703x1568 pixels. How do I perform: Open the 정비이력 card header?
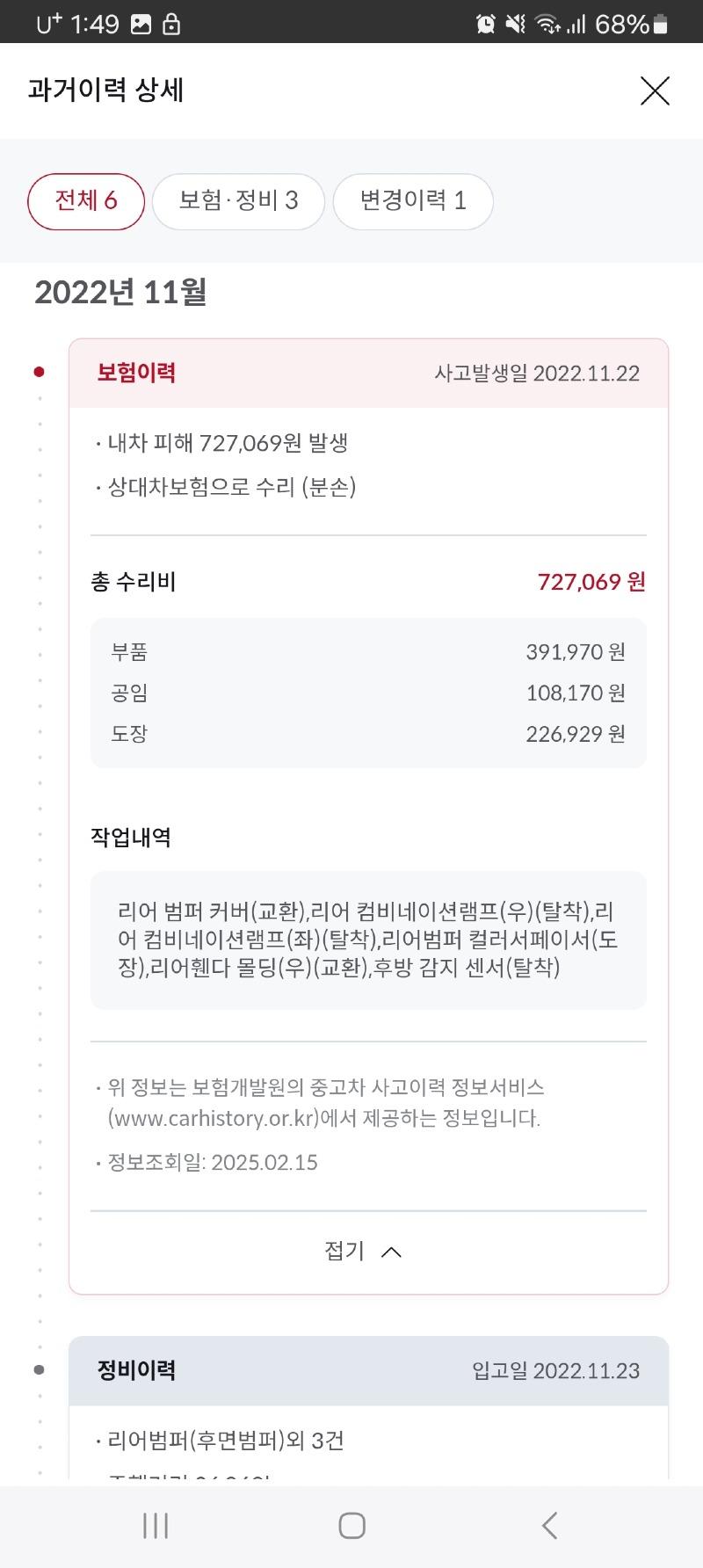[368, 1370]
